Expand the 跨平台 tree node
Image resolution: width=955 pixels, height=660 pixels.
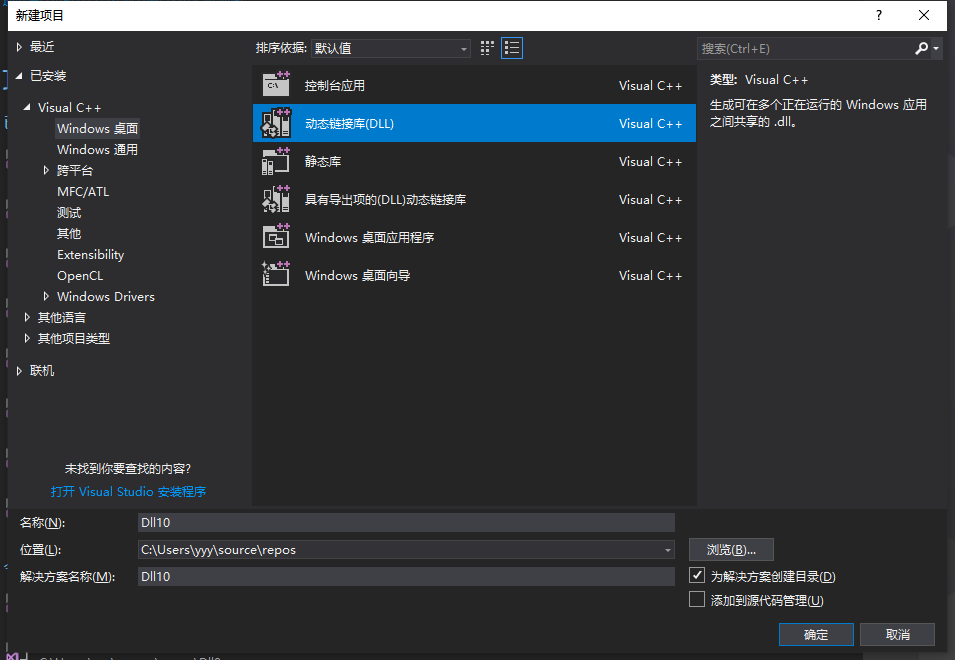point(46,171)
